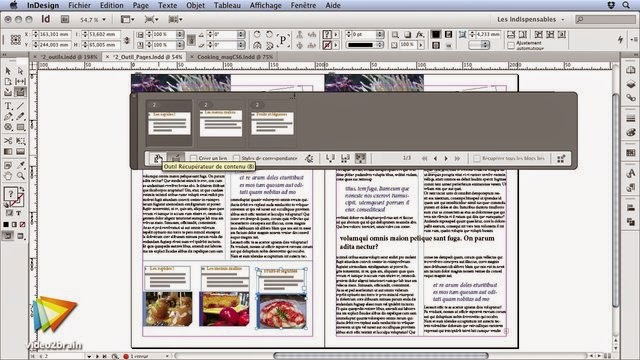Enable the Créer un lien checkbox
Screen dimensions: 640x360
[x=193, y=158]
